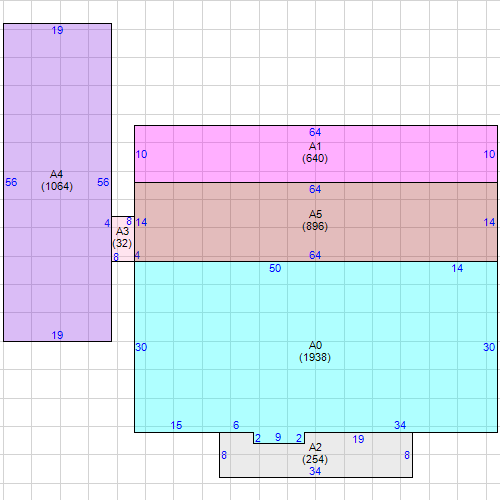The width and height of the screenshot is (500, 500).
Task: Click the A5 (896) area label
Action: pos(315,220)
